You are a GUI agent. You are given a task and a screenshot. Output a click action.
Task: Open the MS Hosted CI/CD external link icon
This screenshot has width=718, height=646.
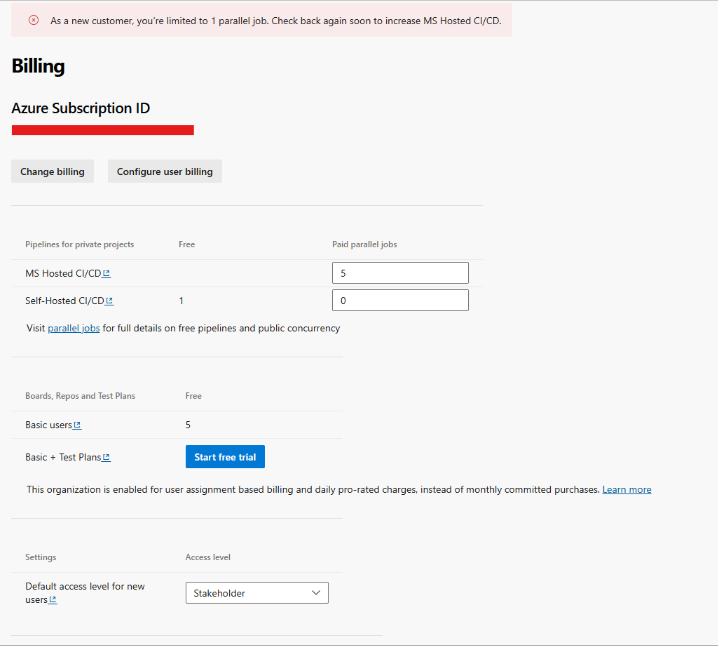point(106,273)
